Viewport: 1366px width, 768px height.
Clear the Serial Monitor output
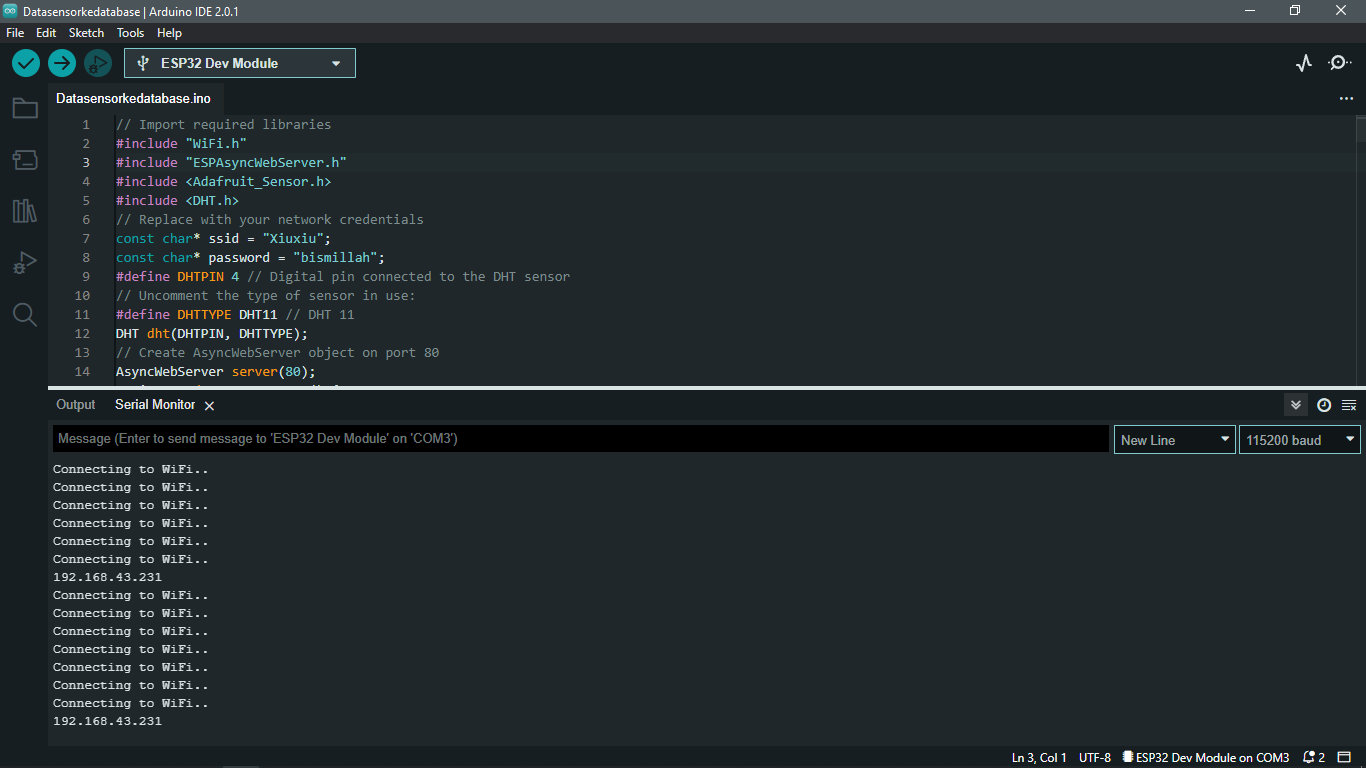pyautogui.click(x=1349, y=405)
